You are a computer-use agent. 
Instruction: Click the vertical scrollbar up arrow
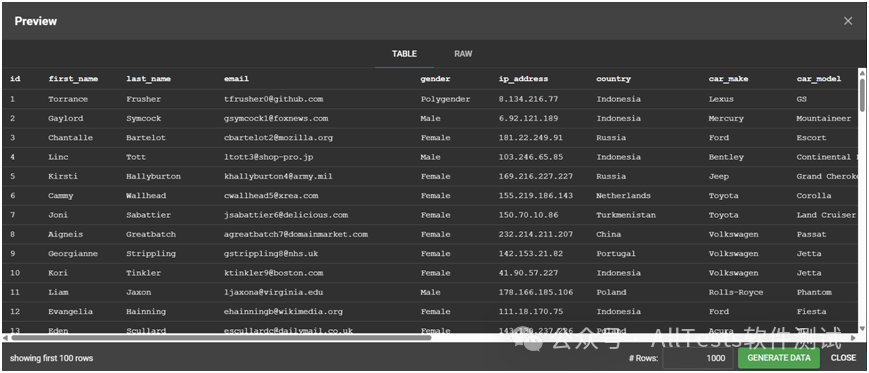(862, 72)
